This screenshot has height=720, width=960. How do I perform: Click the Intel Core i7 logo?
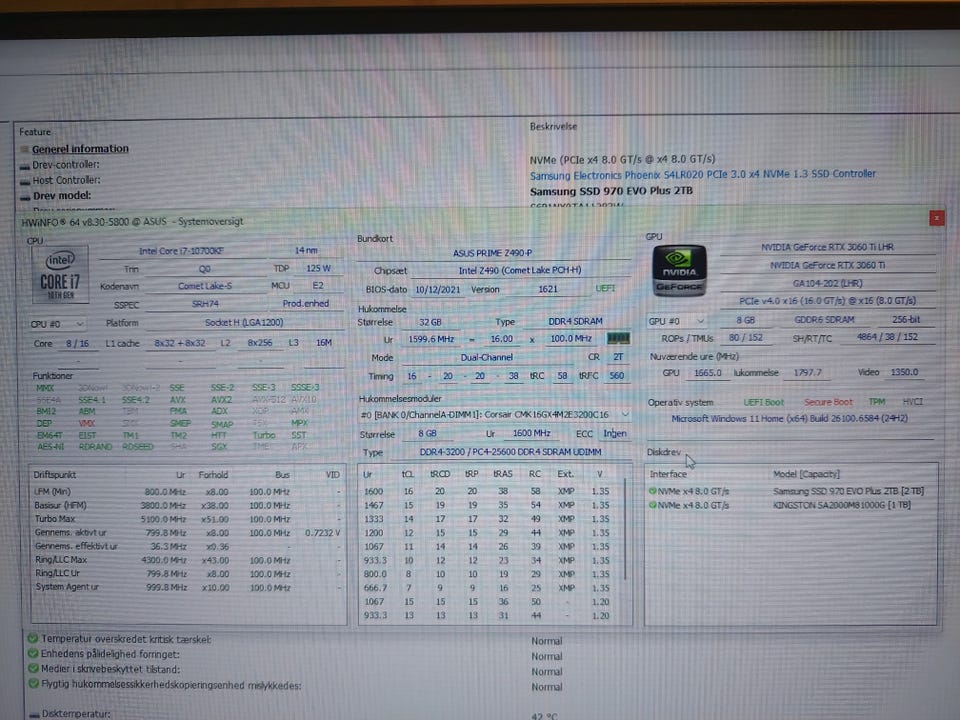(60, 275)
